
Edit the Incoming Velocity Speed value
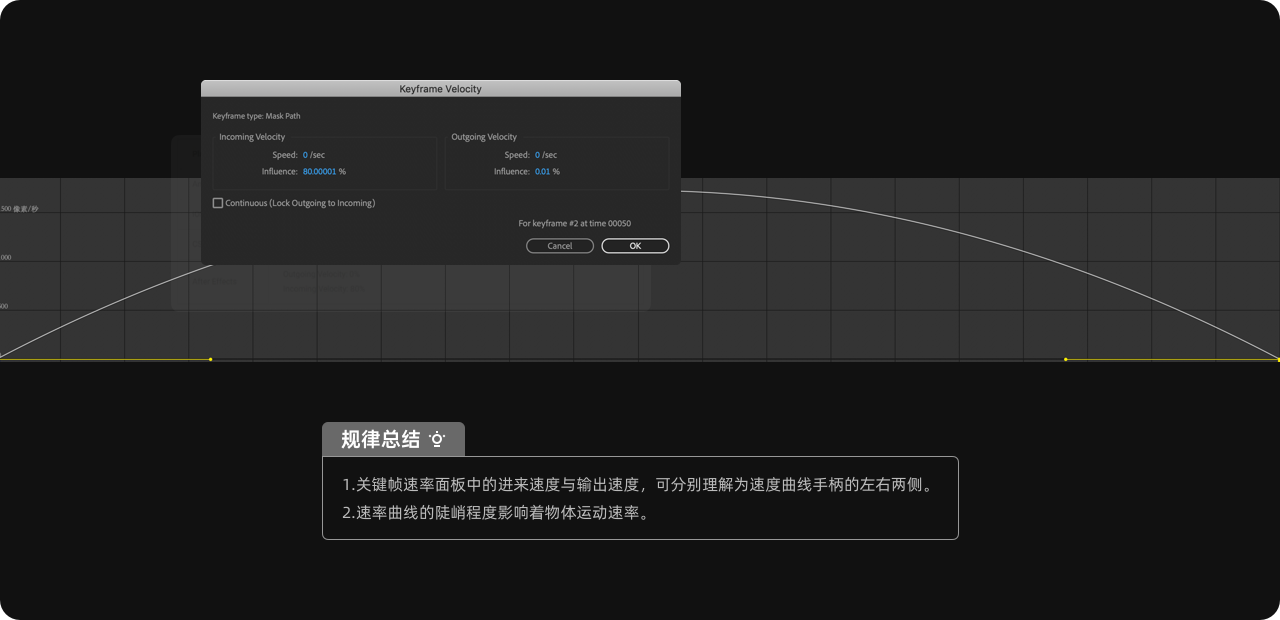(305, 155)
